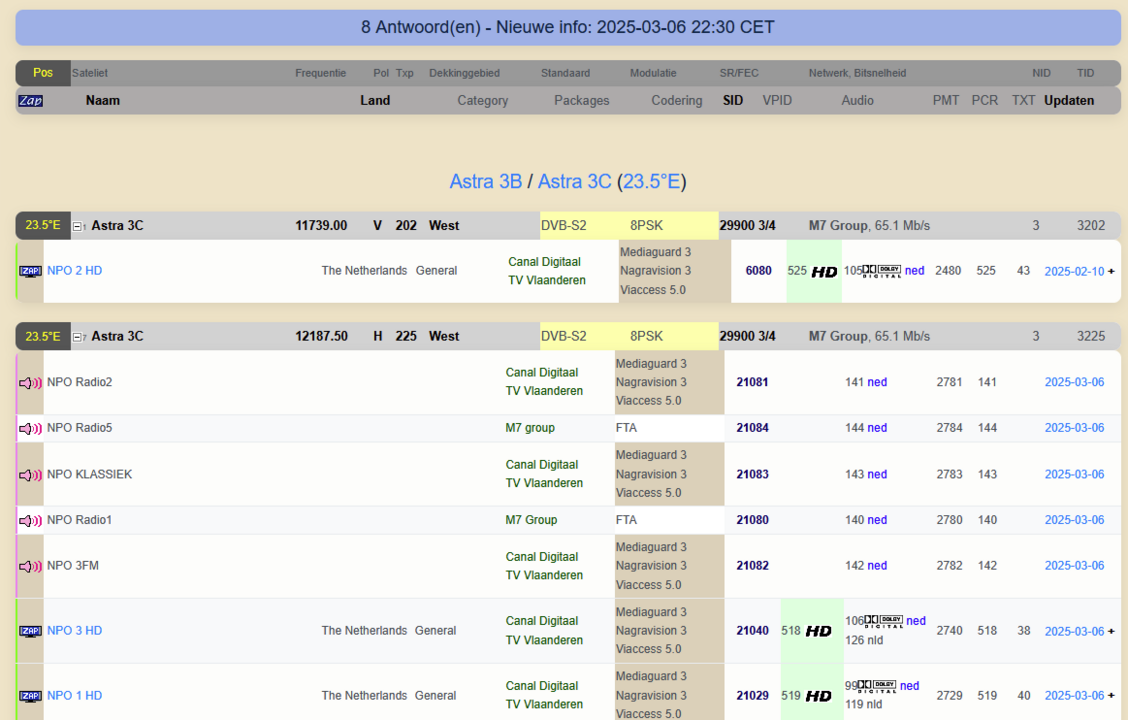Click the Zap icon beside NPO 1 HD
The height and width of the screenshot is (720, 1128).
point(30,696)
